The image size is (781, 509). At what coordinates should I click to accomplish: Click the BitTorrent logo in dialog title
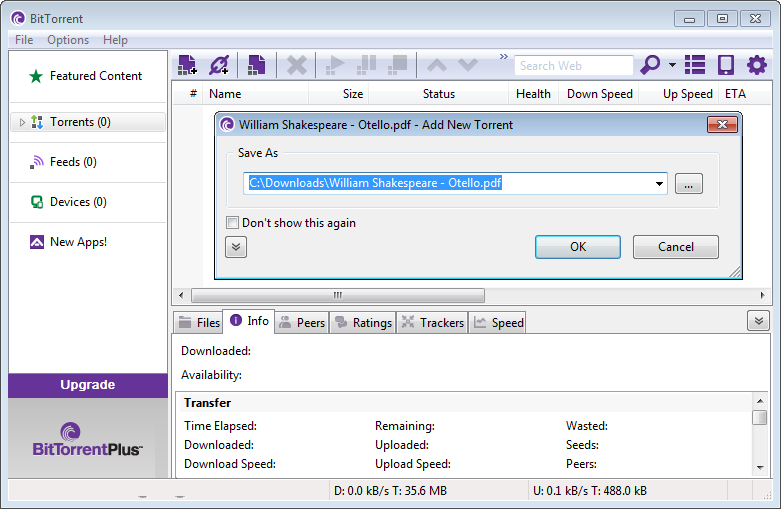[227, 125]
